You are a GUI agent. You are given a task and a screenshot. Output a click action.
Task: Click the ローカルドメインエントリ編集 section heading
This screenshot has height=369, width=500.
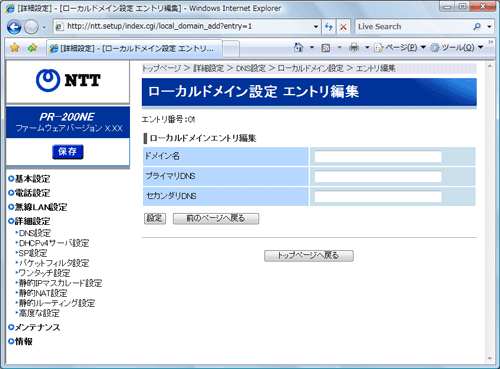203,138
